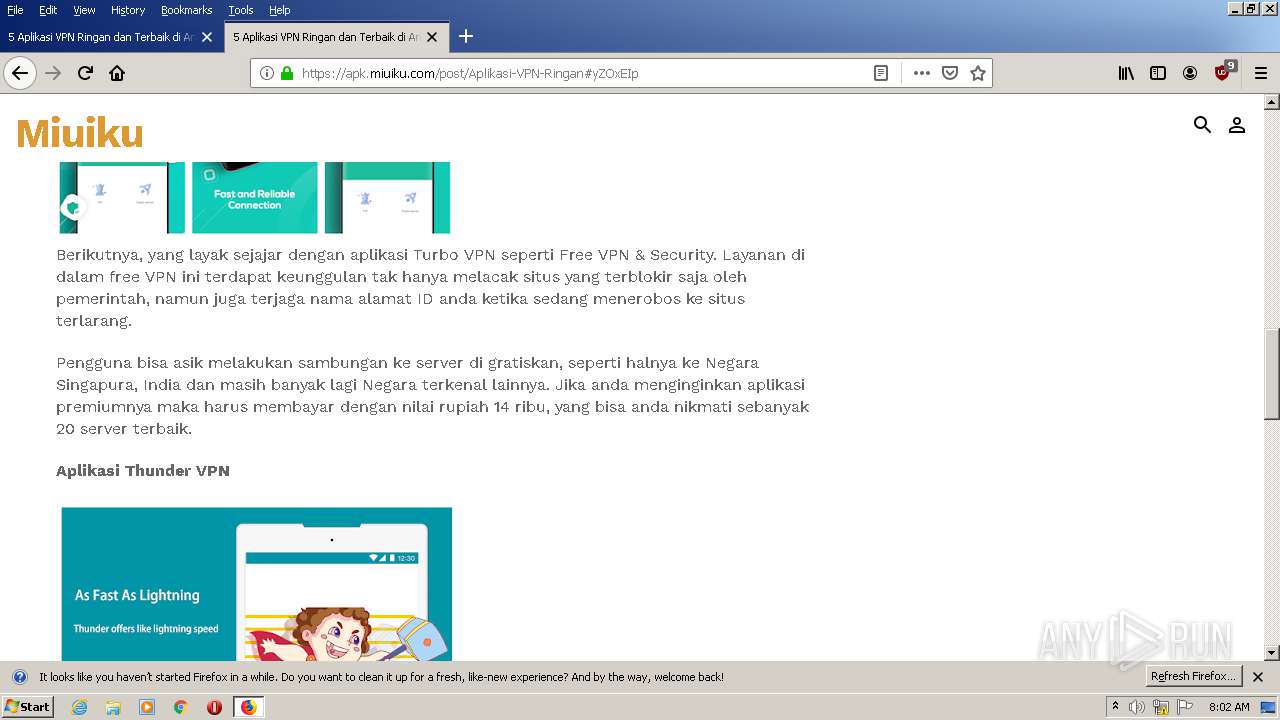Show site information icon in address bar
This screenshot has width=1280, height=720.
point(267,73)
